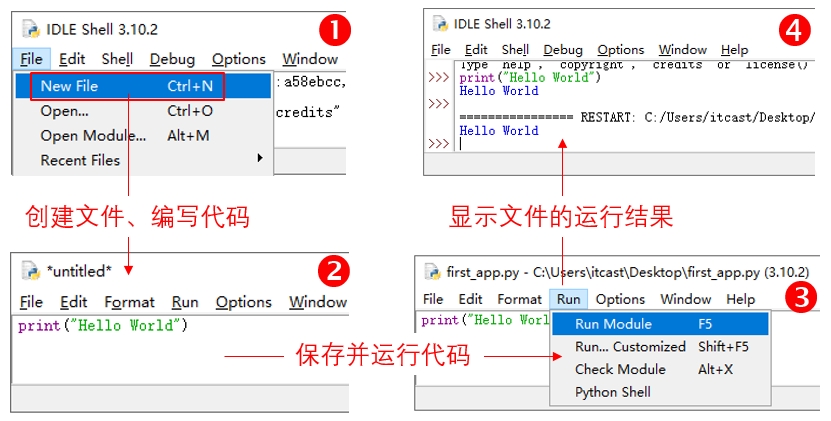Select Run... Customized in the Run menu
The height and width of the screenshot is (421, 831).
click(x=660, y=347)
